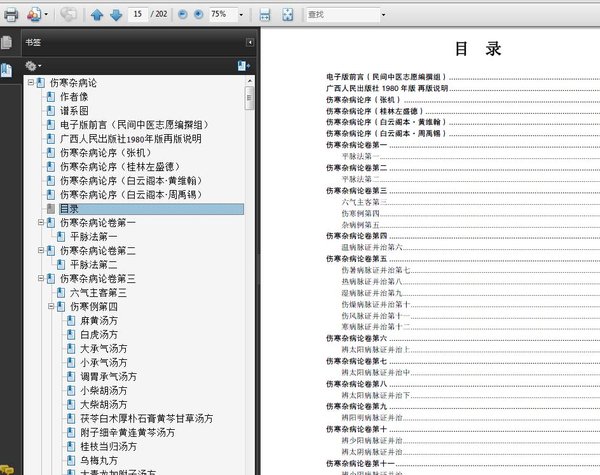This screenshot has height=475, width=600.
Task: Collapse the bookmarks (书签) panel with the arrow
Action: pos(250,42)
